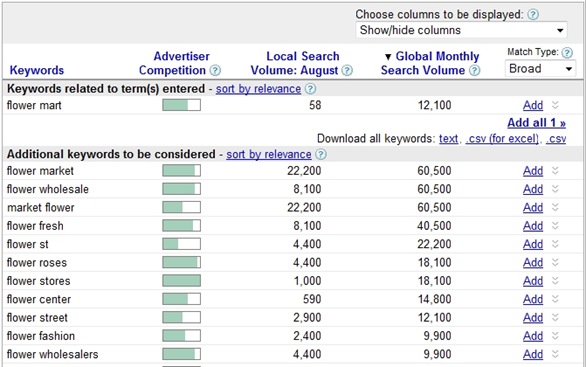This screenshot has width=586, height=367.
Task: Click competition bar for flower stores
Action: 181,281
